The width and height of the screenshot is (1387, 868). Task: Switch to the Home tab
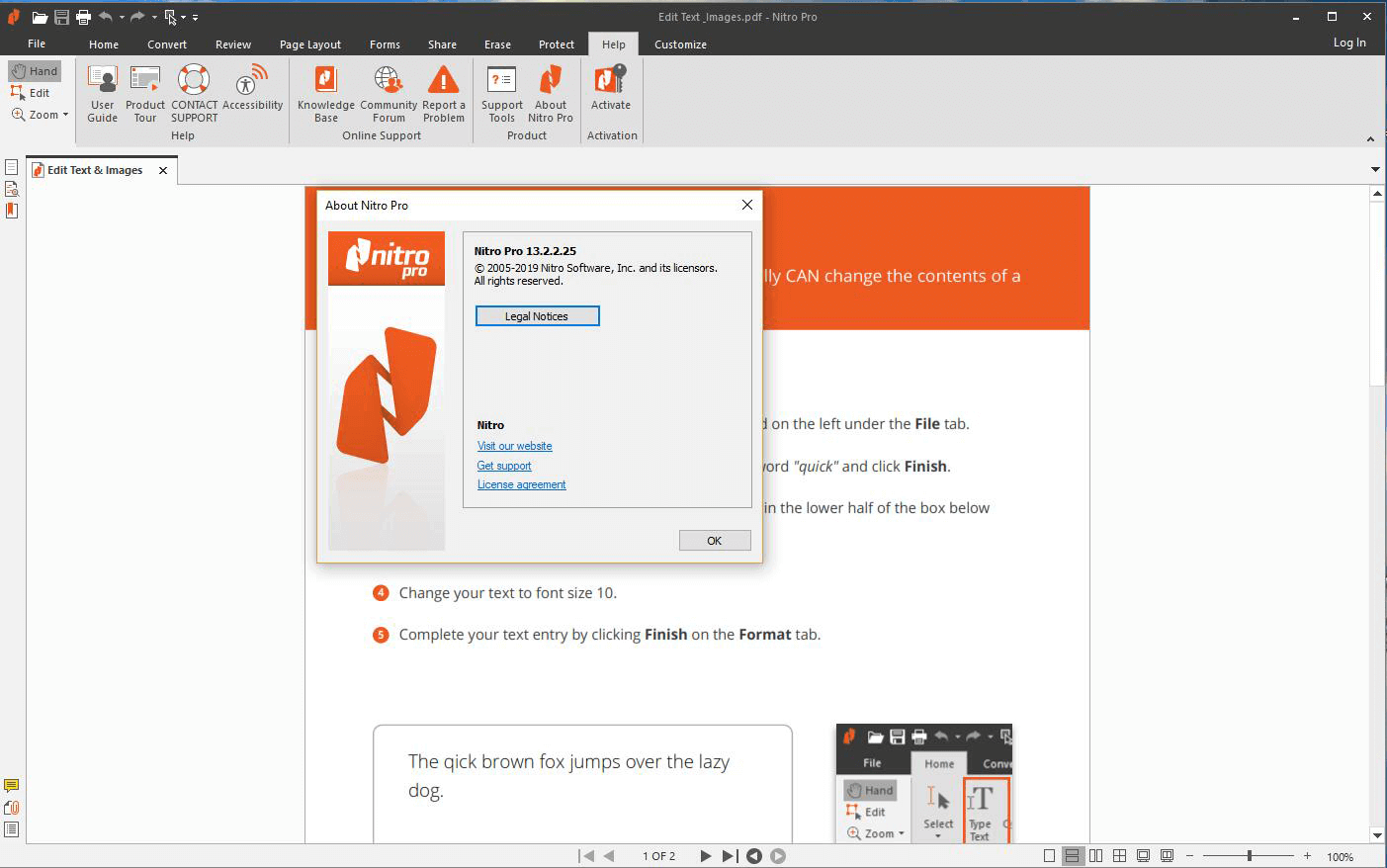pos(104,44)
